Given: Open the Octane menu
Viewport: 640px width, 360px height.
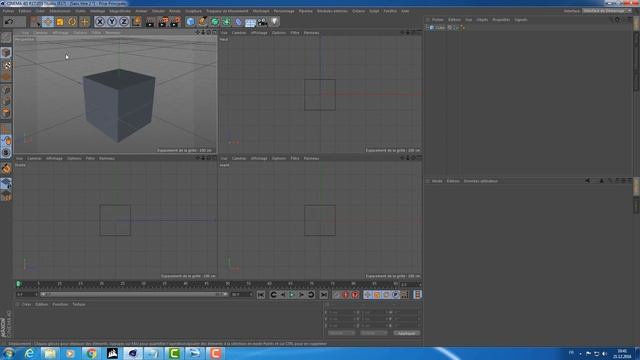Looking at the screenshot, I should pos(358,11).
